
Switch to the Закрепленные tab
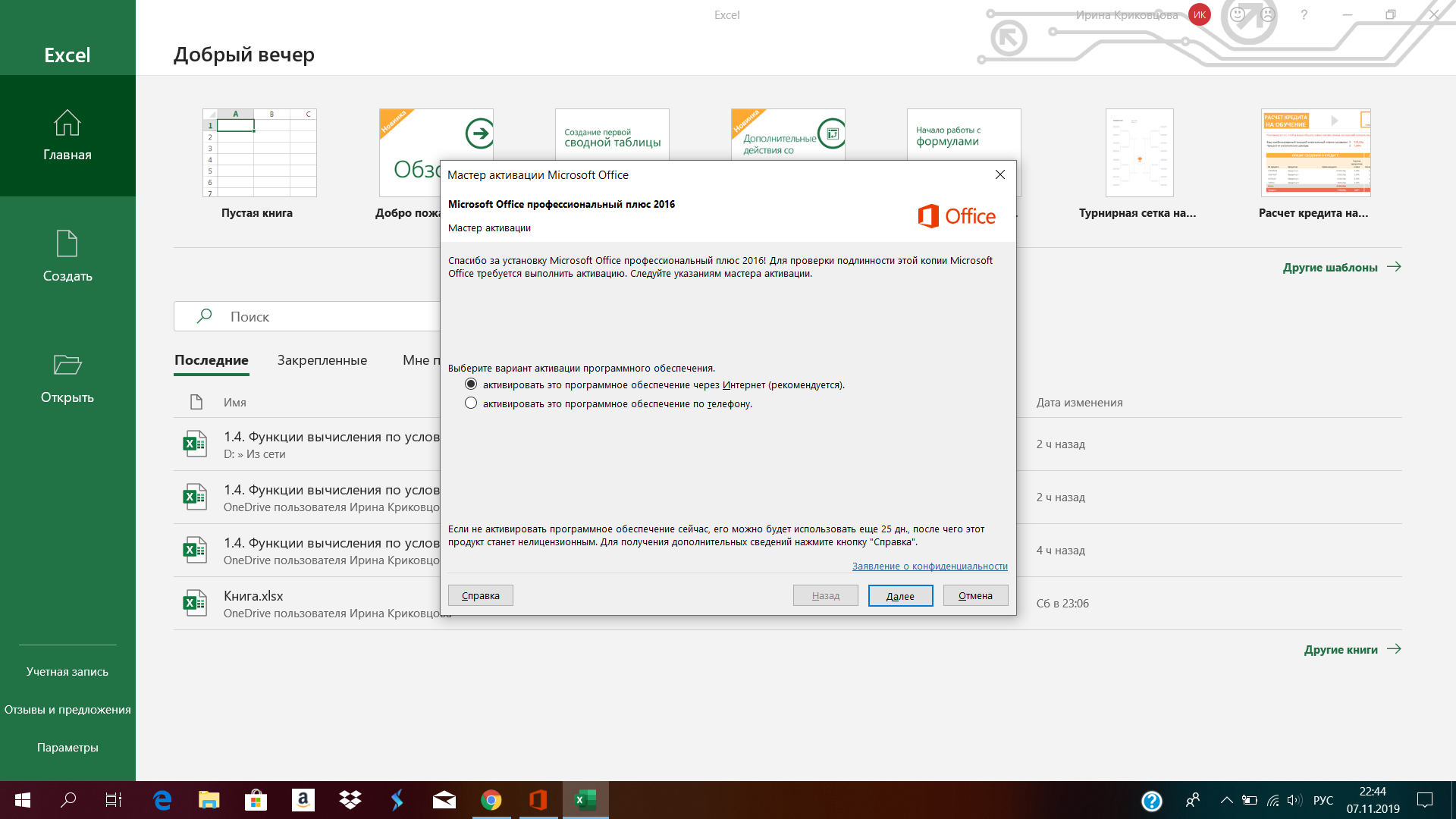[322, 360]
